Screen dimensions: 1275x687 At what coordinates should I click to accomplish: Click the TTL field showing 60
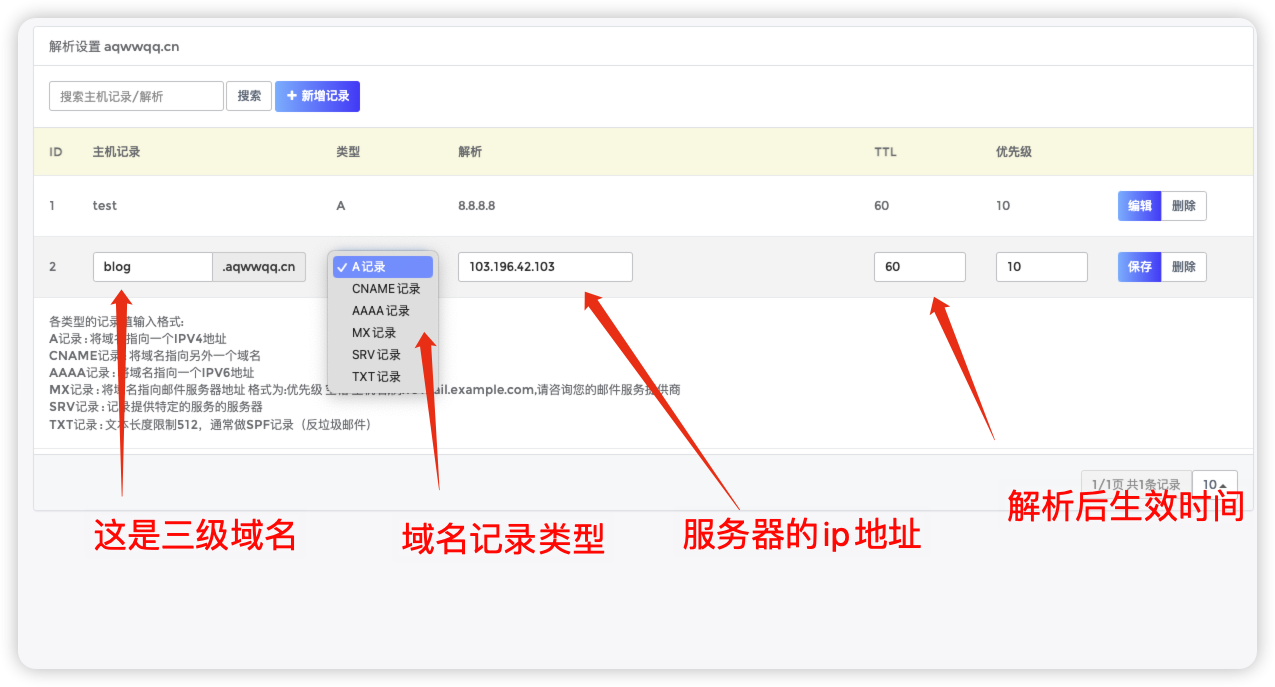919,267
